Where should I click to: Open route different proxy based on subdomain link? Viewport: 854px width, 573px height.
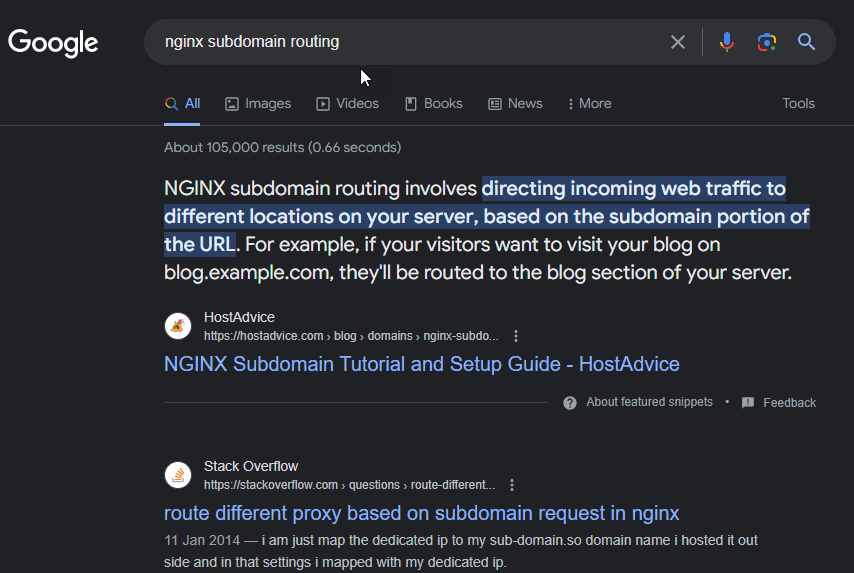click(422, 513)
